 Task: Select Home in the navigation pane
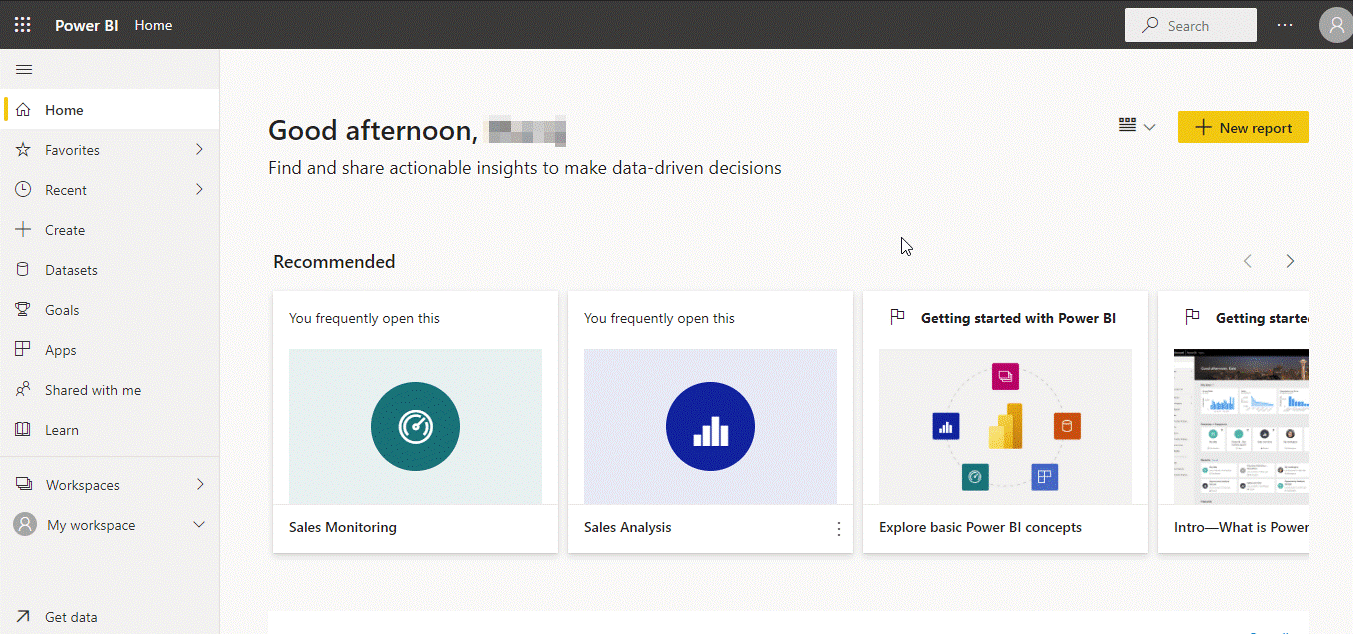[x=64, y=110]
